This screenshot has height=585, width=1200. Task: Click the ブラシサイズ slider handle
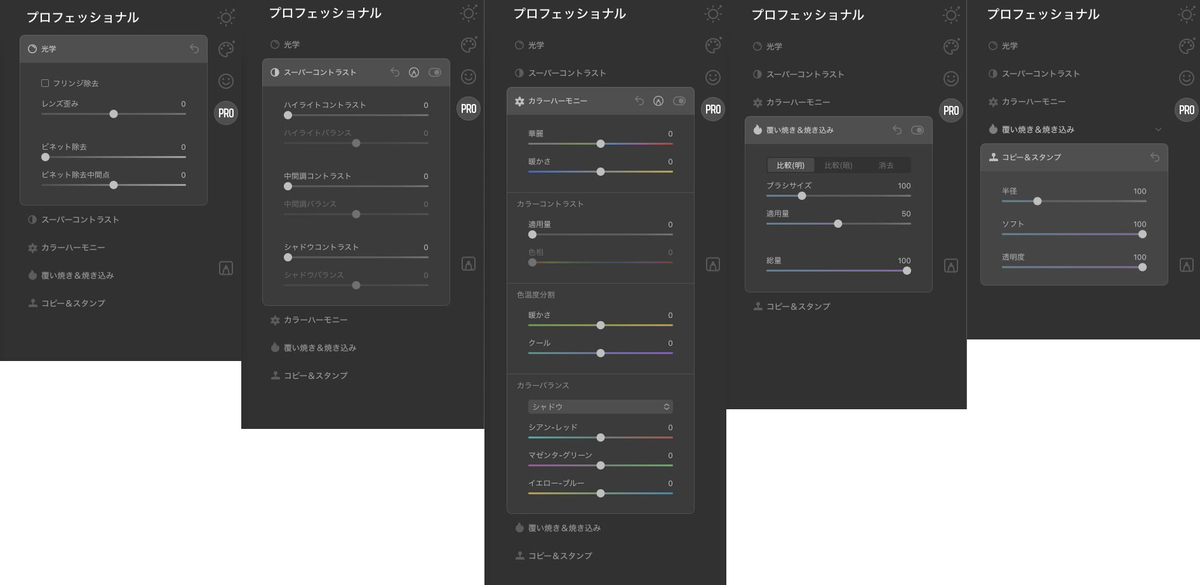click(802, 196)
